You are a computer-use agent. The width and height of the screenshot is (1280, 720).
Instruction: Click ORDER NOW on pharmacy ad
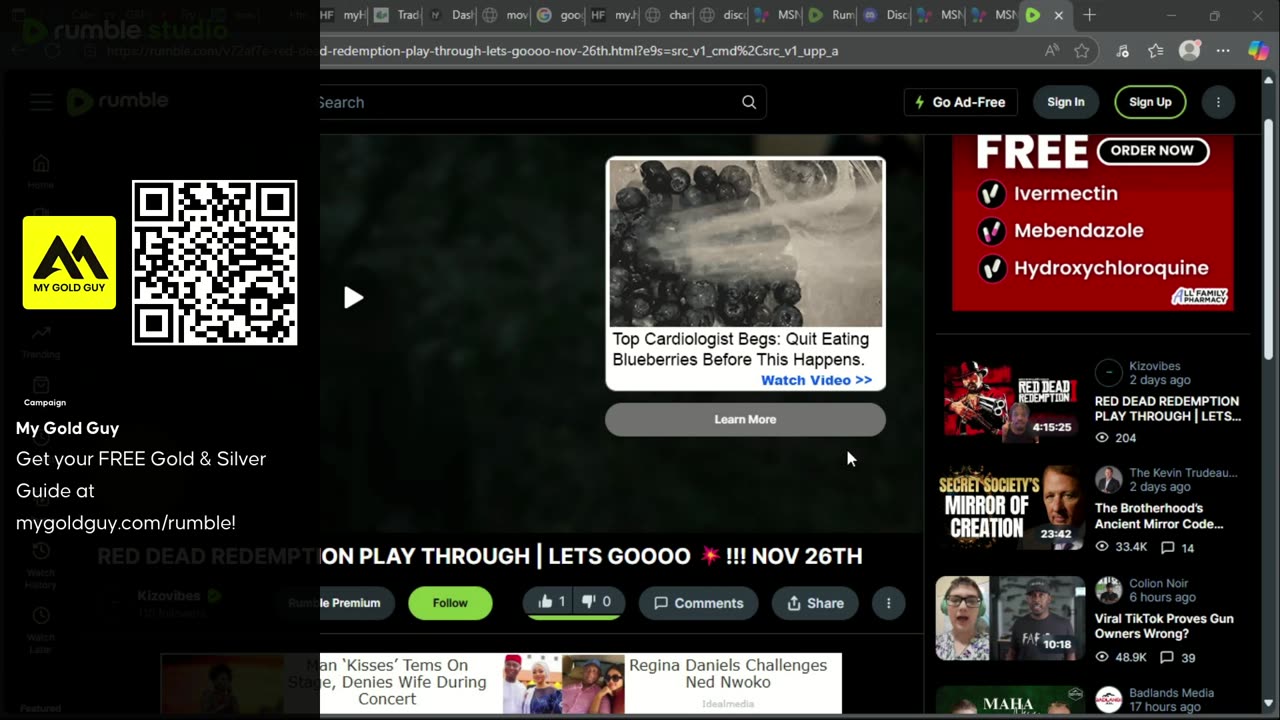click(1152, 150)
